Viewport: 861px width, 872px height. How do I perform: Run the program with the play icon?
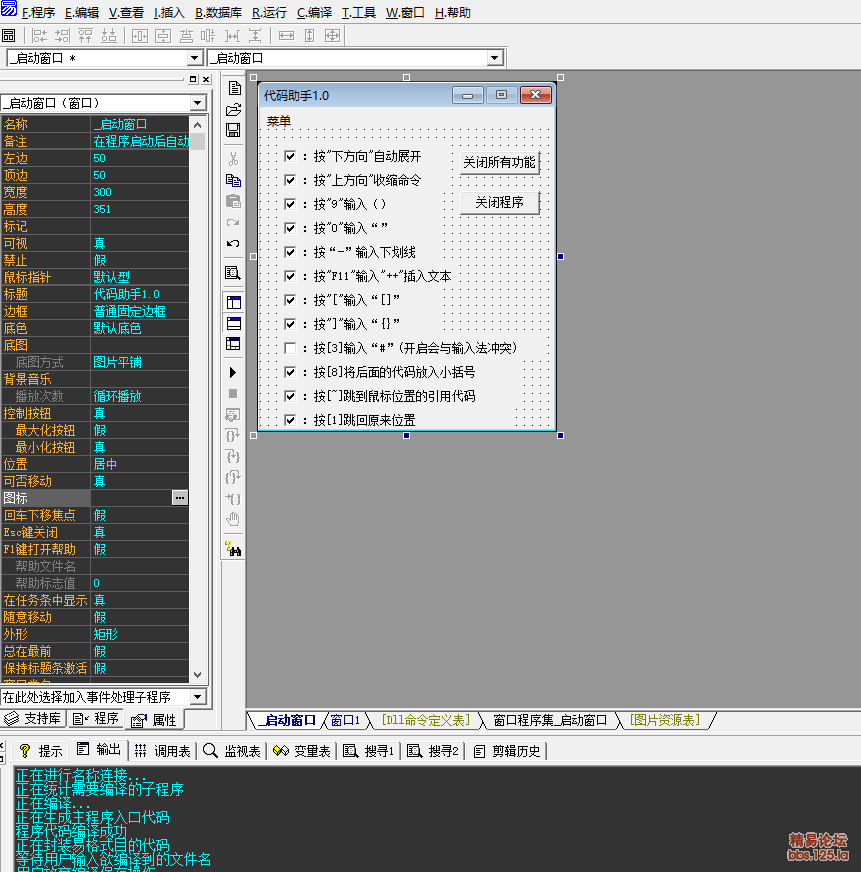[233, 373]
